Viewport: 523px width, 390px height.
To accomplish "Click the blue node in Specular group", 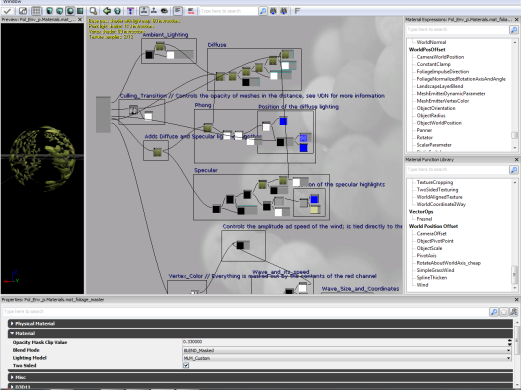I will click(314, 200).
